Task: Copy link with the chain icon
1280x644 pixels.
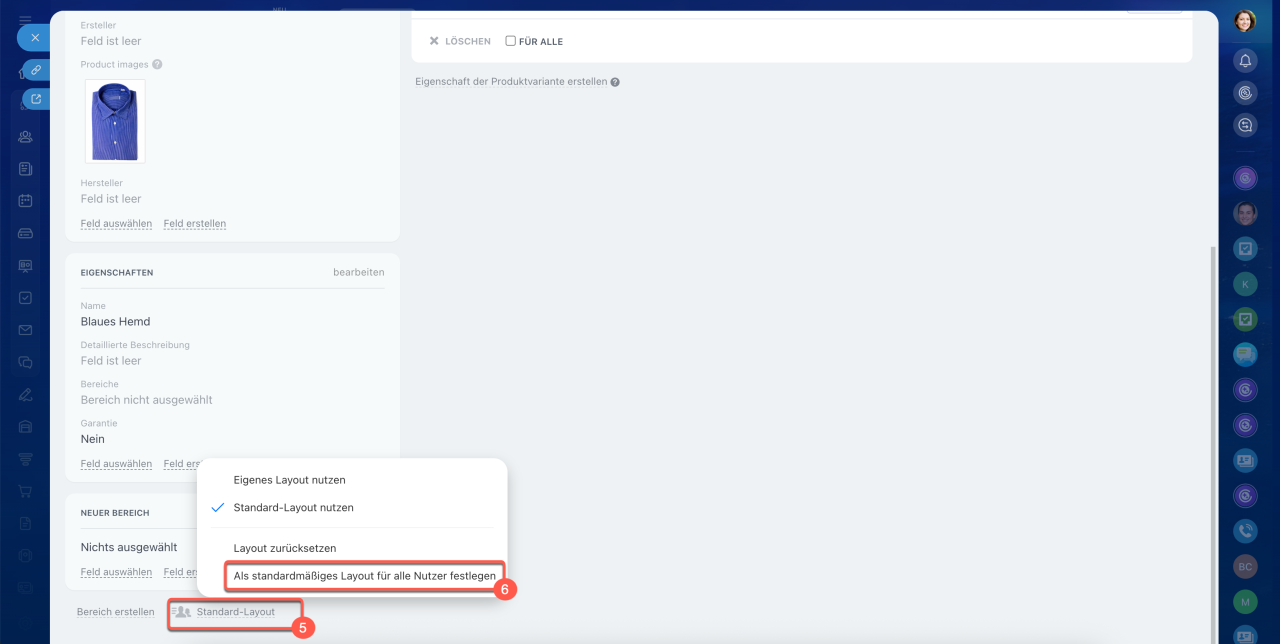Action: 36,70
